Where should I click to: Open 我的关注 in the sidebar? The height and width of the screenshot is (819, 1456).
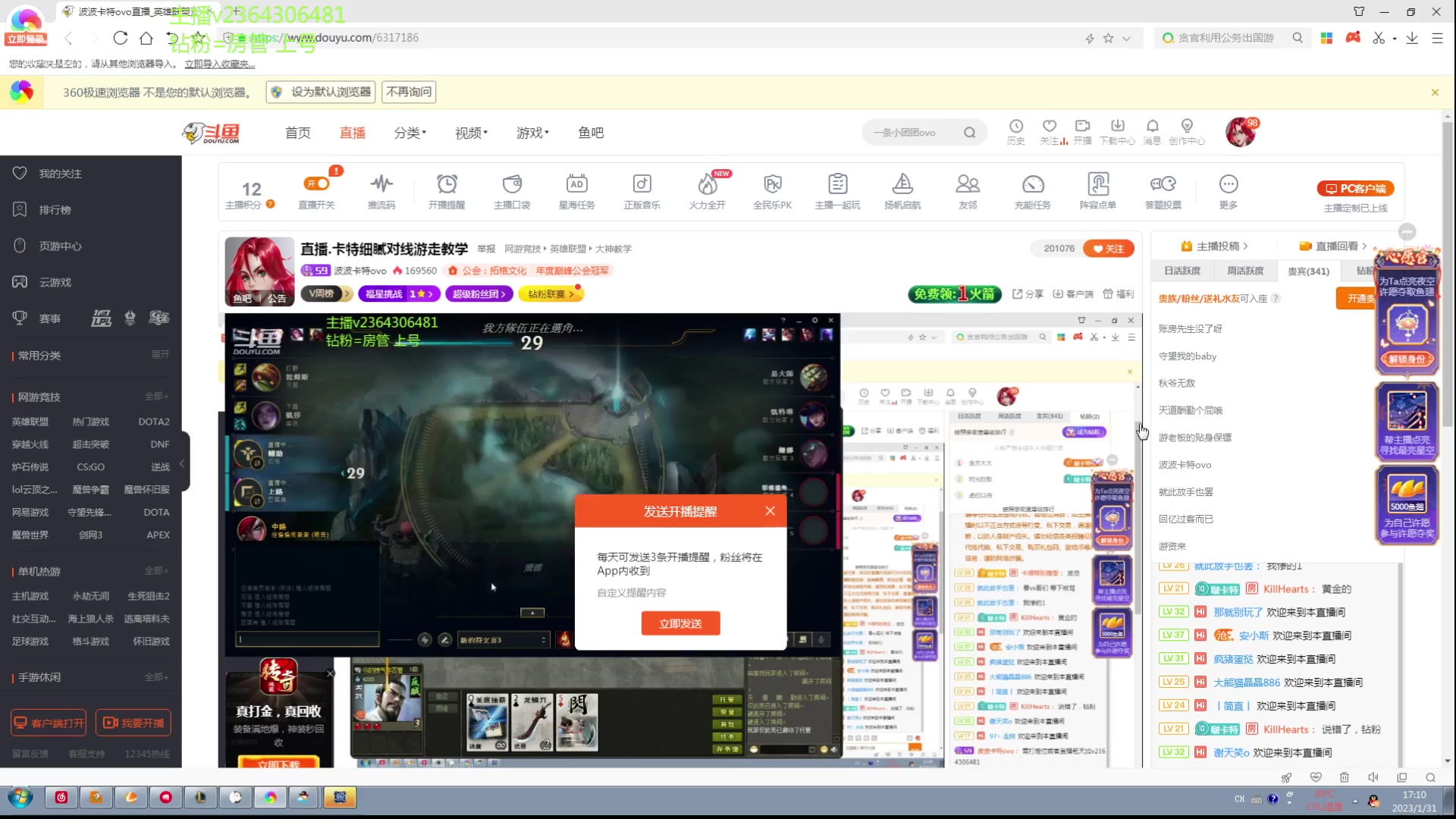61,174
